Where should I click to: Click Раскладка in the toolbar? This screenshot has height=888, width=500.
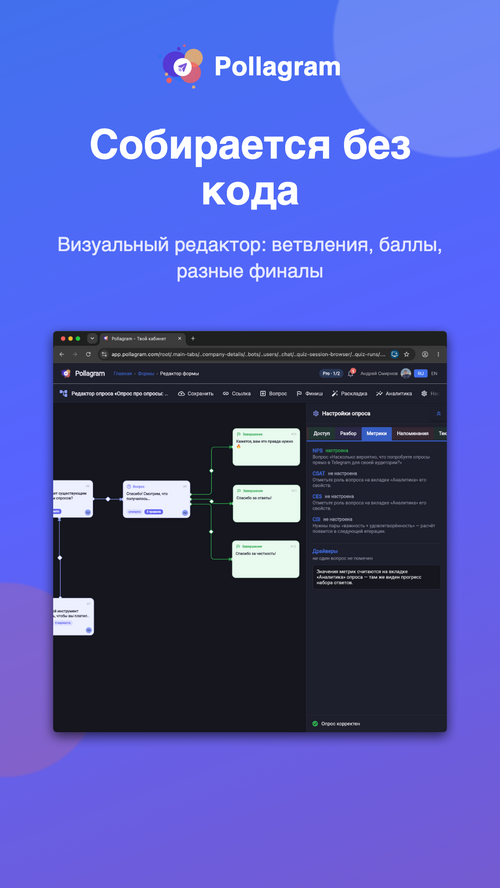point(349,394)
